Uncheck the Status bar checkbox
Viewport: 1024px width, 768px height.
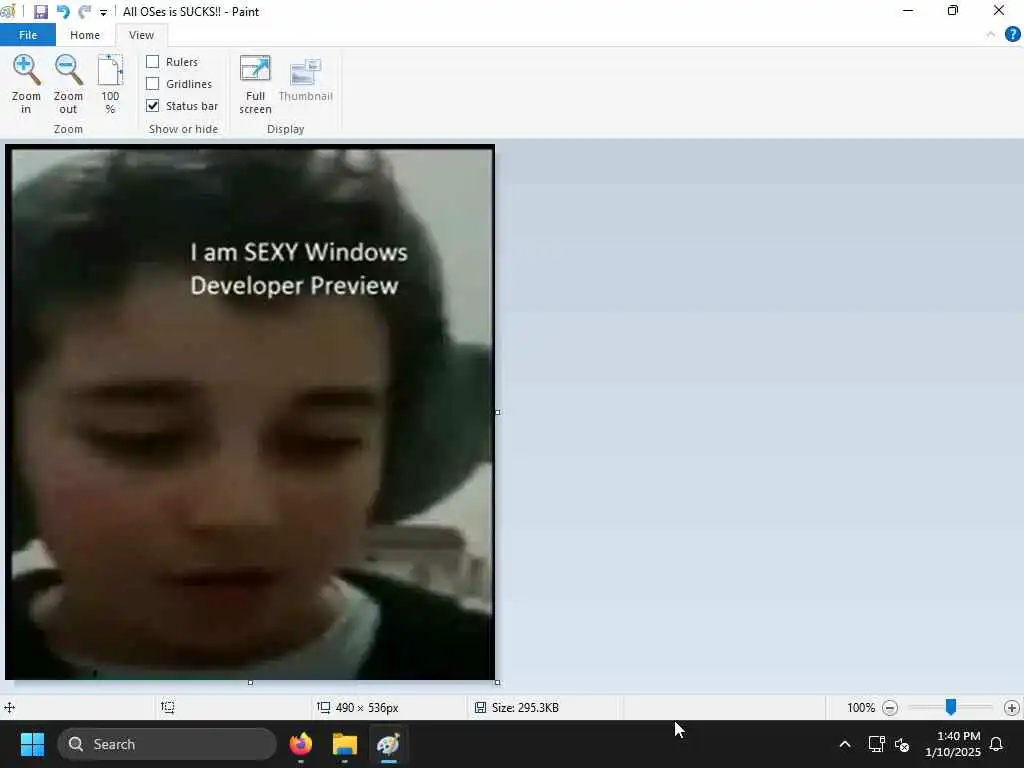pos(152,106)
